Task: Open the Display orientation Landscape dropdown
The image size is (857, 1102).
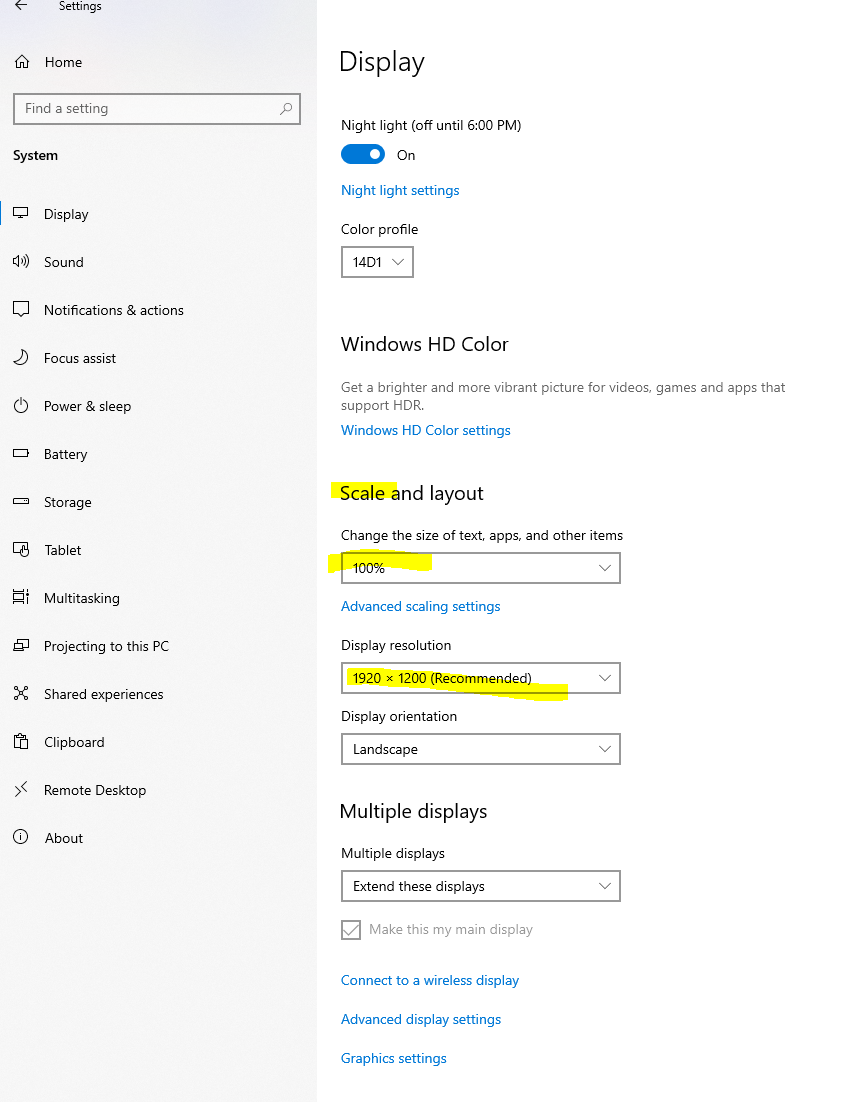Action: (481, 749)
